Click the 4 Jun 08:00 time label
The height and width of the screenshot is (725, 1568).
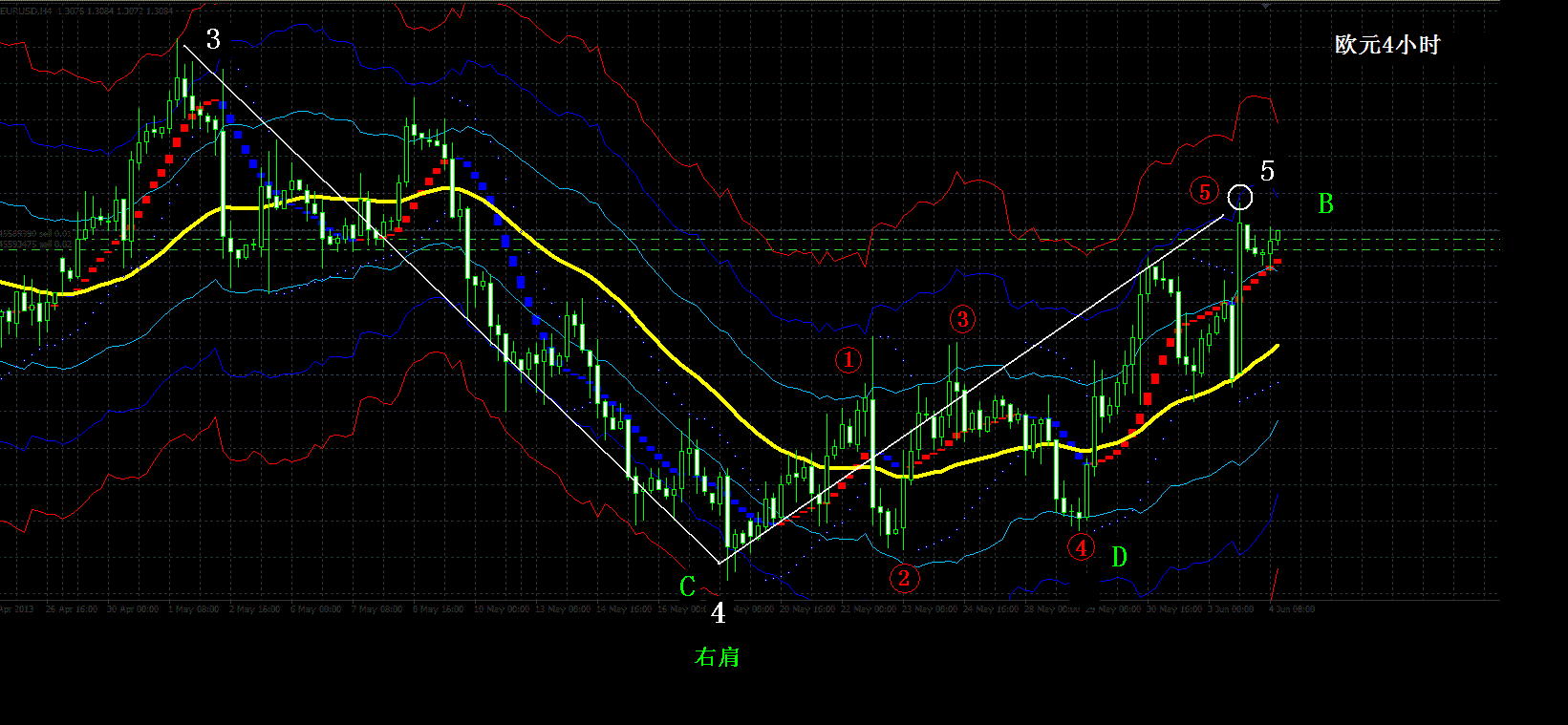[x=1292, y=609]
